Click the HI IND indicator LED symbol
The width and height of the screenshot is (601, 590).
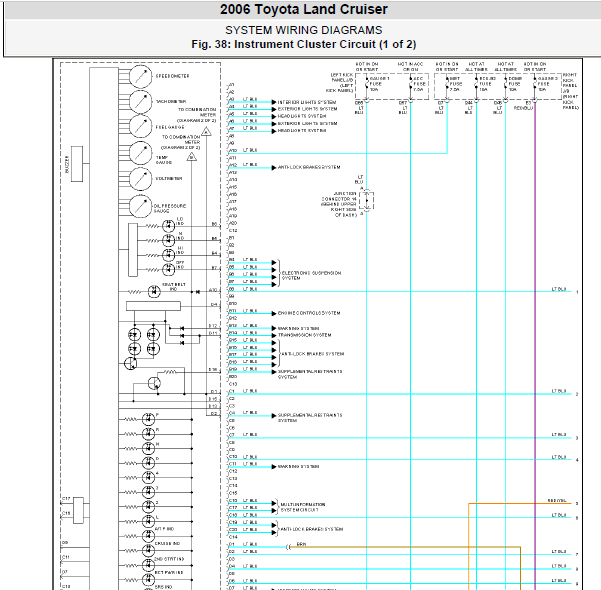(168, 255)
